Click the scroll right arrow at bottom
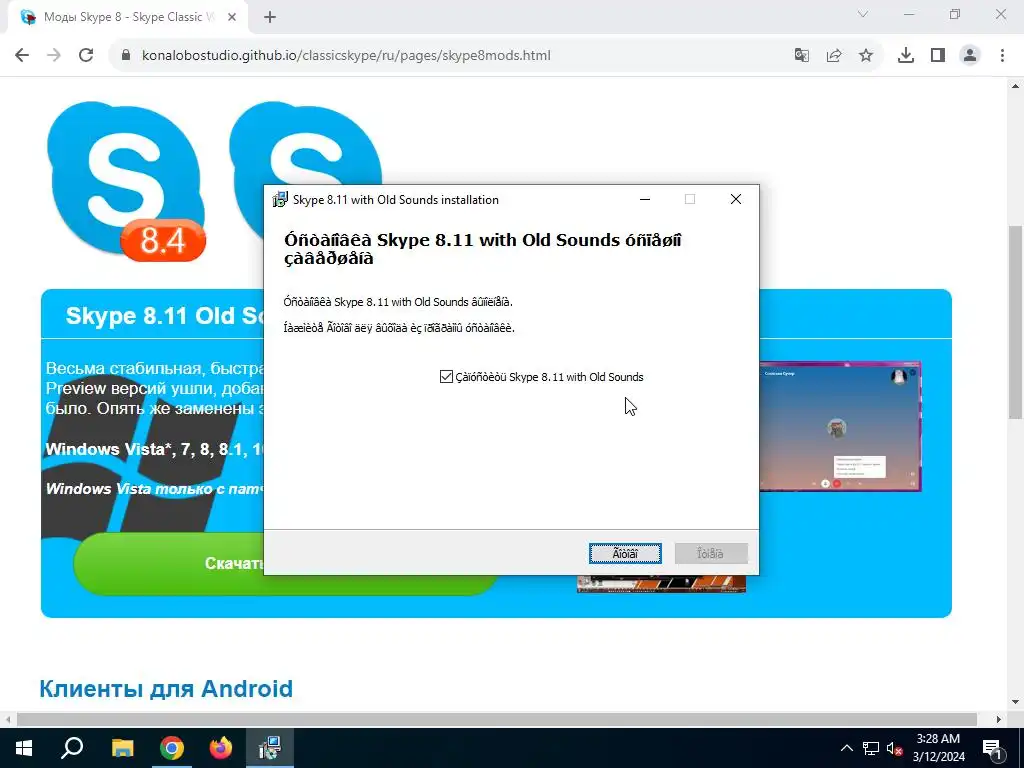1024x768 pixels. [999, 719]
